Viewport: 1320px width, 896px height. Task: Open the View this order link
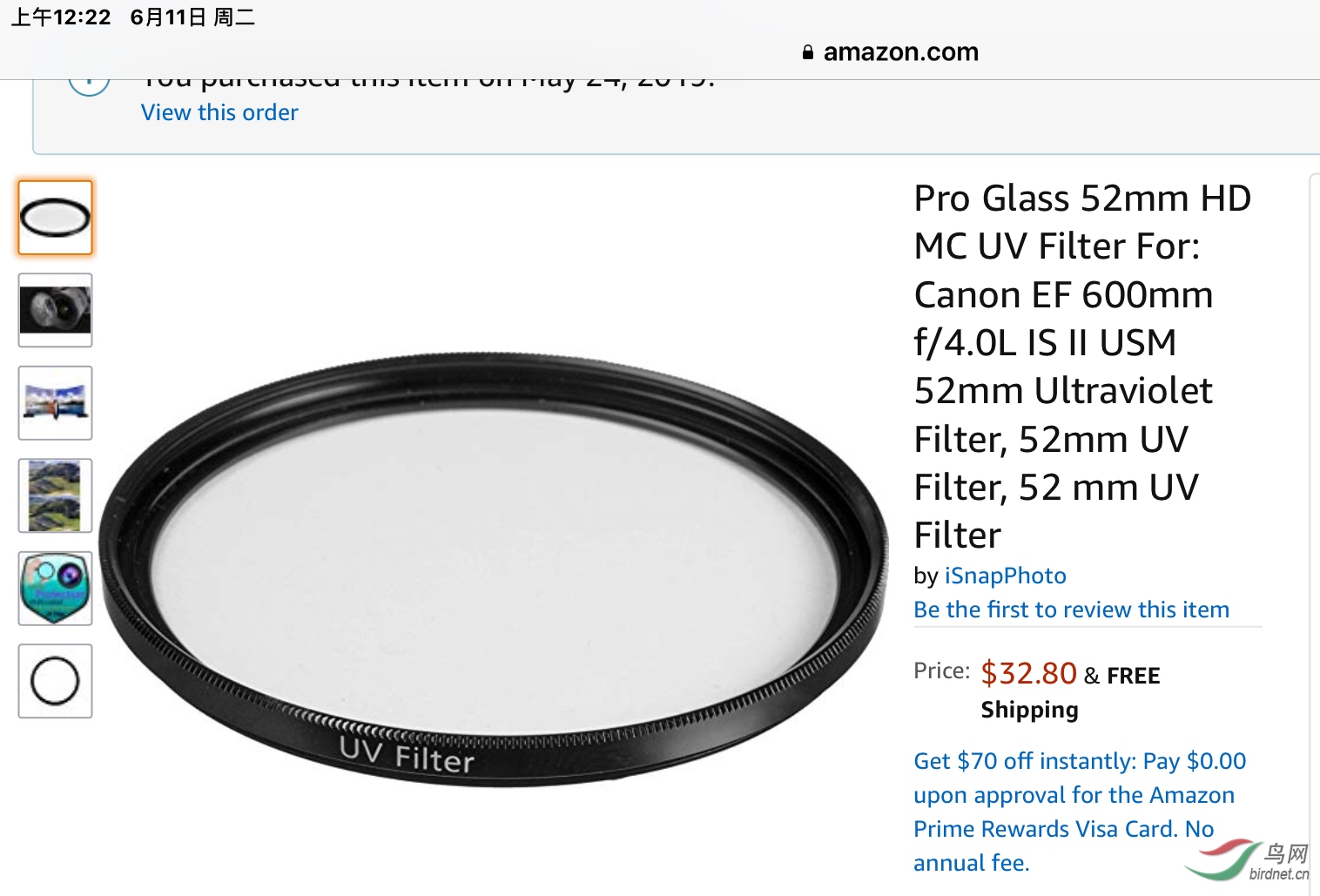[219, 112]
